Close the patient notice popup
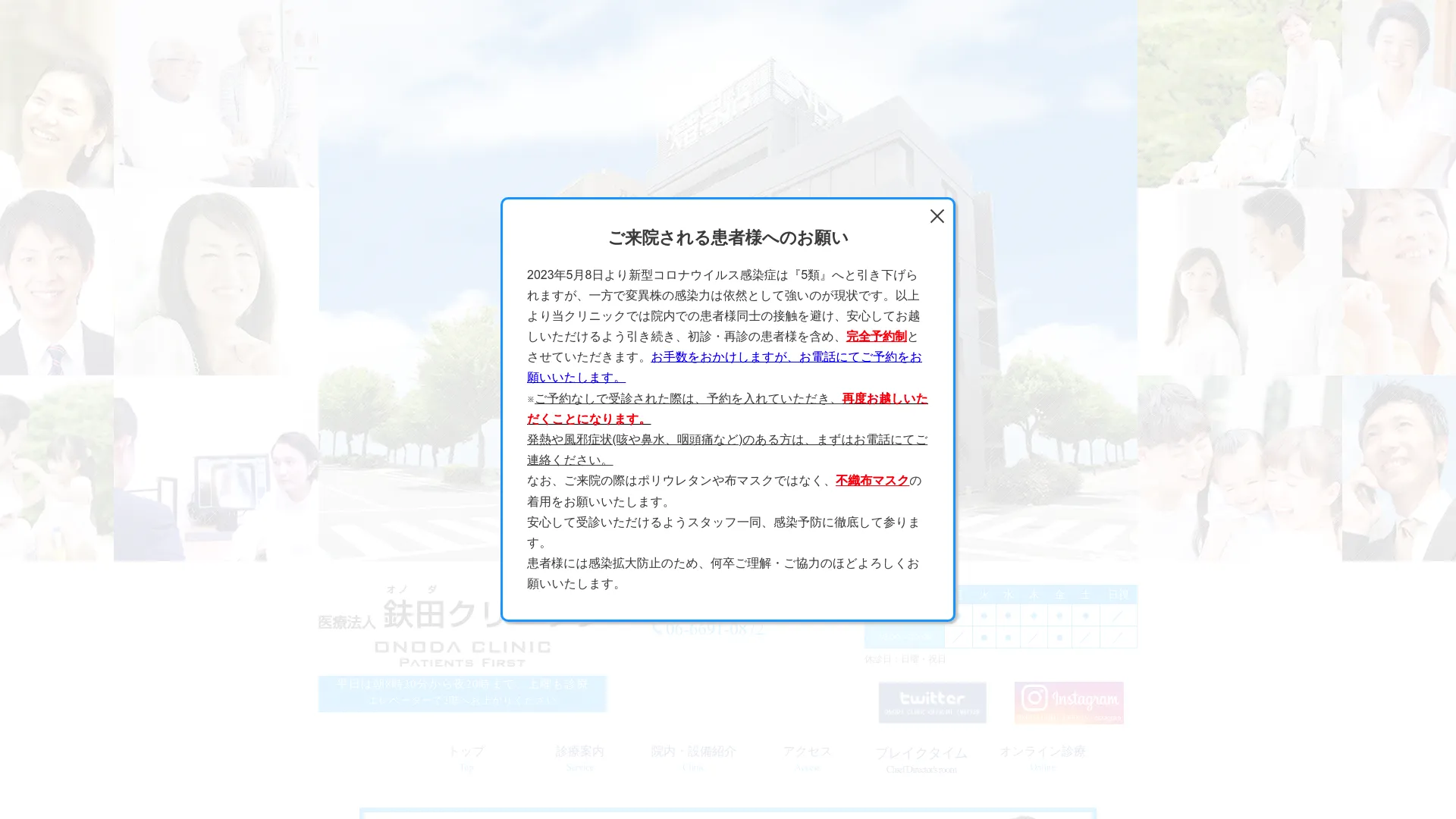The height and width of the screenshot is (819, 1456). coord(937,217)
